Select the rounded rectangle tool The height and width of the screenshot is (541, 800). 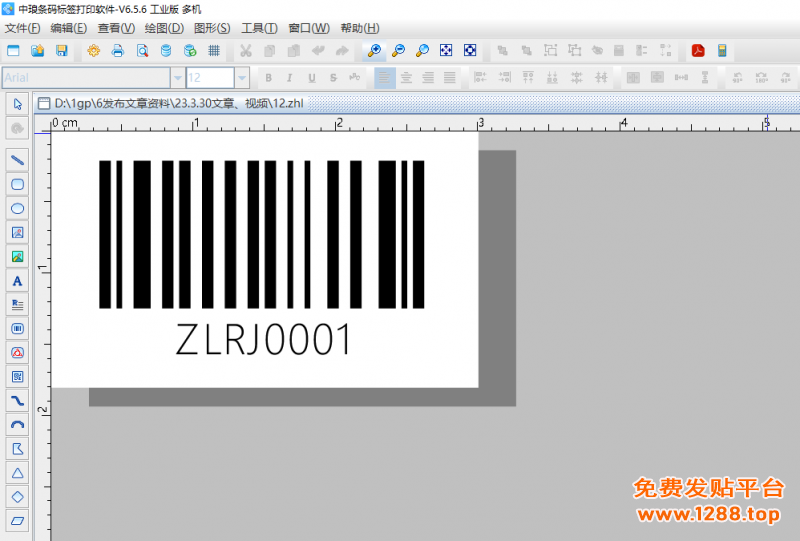click(x=17, y=184)
